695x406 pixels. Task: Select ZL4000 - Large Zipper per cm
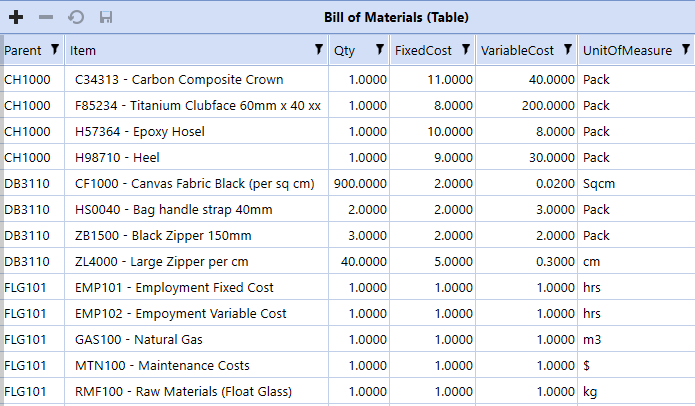(x=162, y=262)
